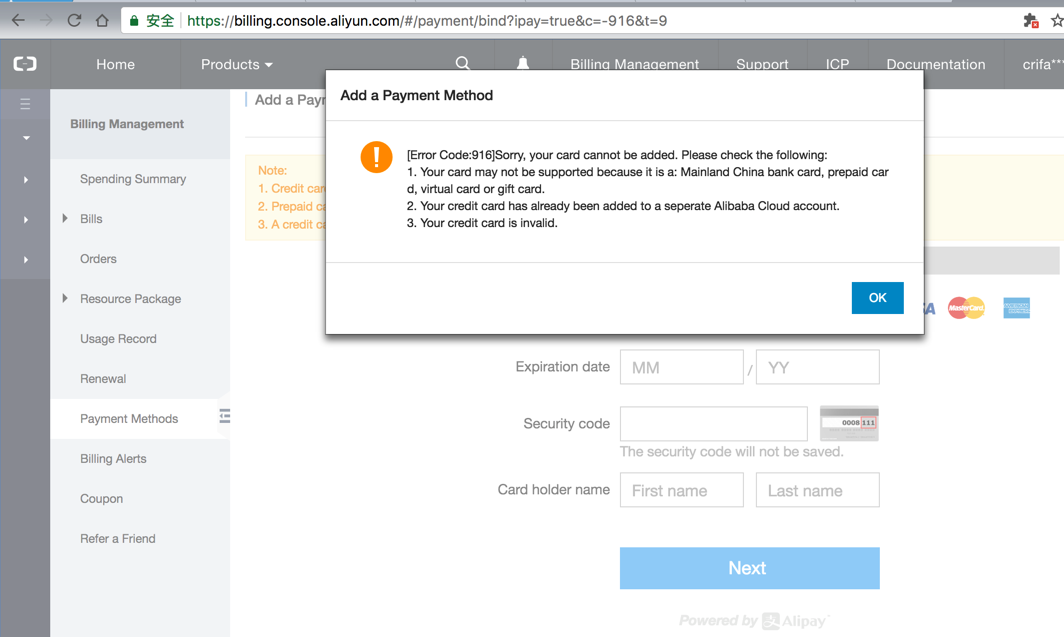Click the First name input field

click(681, 490)
